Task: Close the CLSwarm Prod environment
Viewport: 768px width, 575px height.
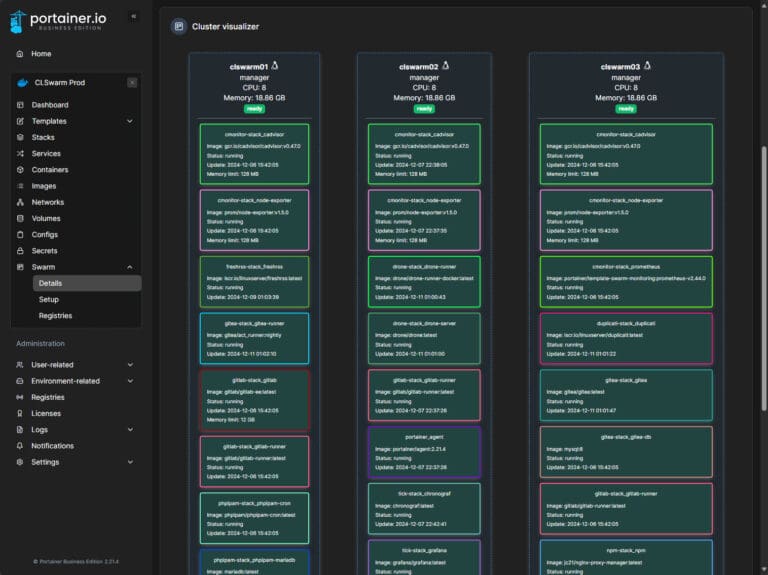Action: pos(132,83)
